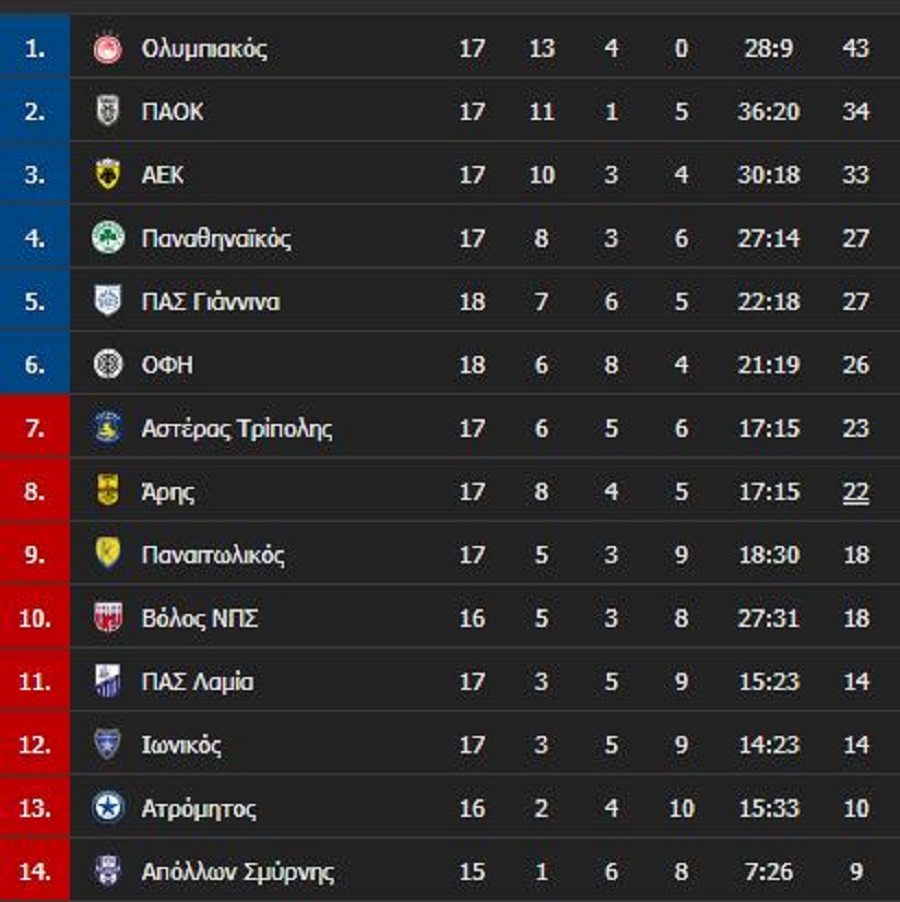Screen dimensions: 900x902
Task: Click the 28:9 goal difference for Ολυμπιακός
Action: [768, 48]
